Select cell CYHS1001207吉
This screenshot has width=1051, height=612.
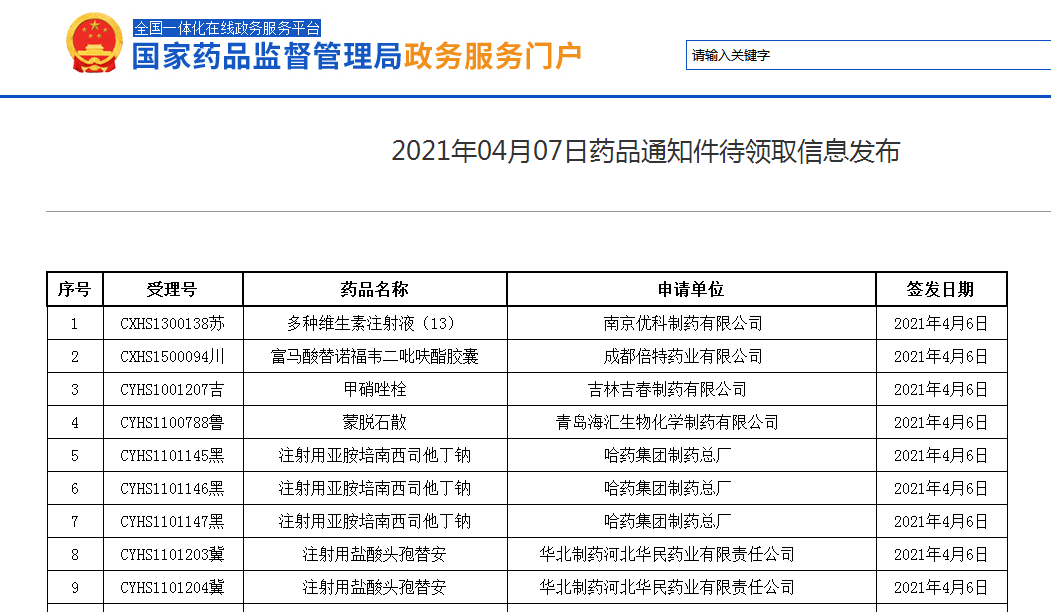(172, 389)
